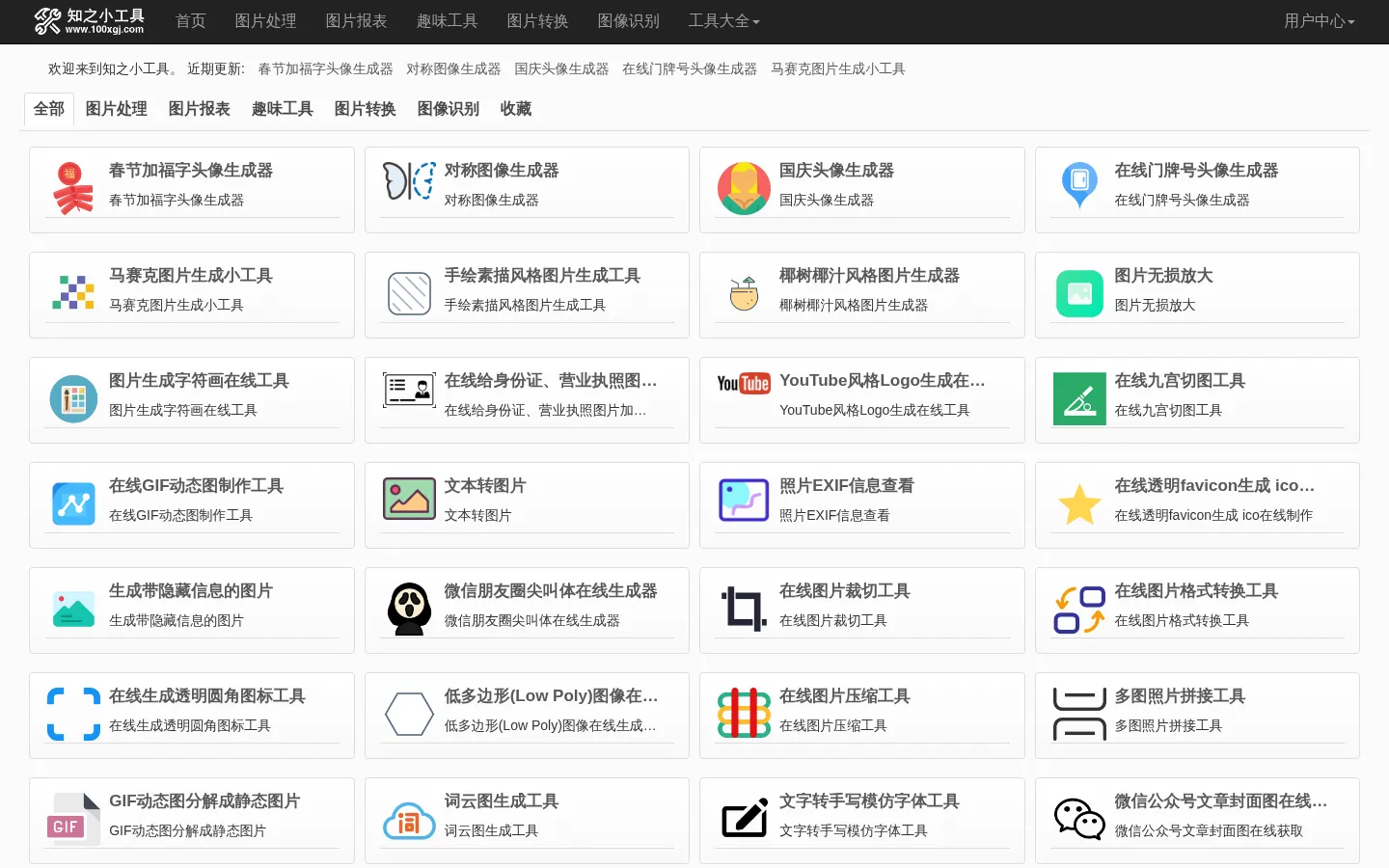This screenshot has width=1389, height=868.
Task: Open the 在线图片压缩工具 title link
Action: click(x=845, y=696)
